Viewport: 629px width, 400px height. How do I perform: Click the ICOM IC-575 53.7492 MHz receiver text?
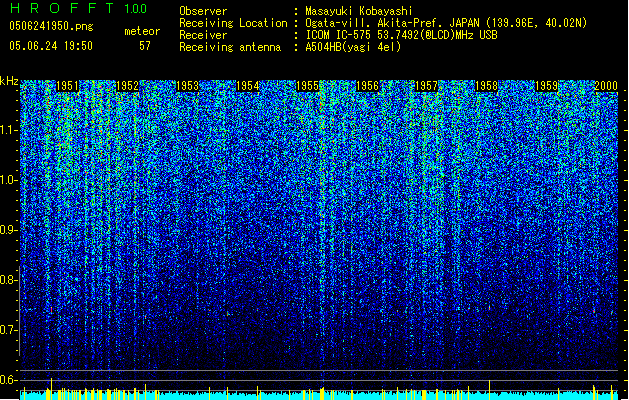[401, 35]
